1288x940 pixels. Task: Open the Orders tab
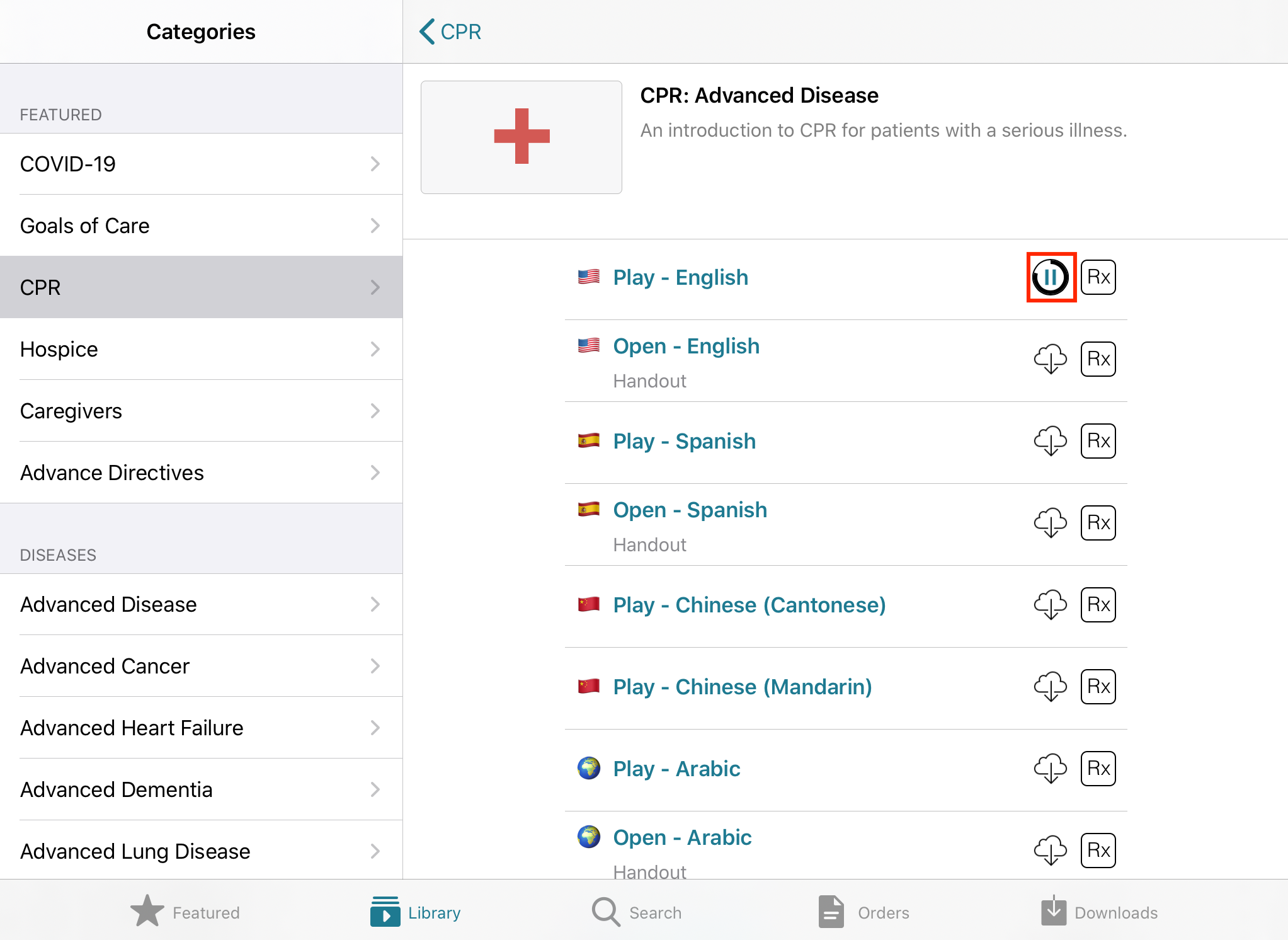pos(863,912)
